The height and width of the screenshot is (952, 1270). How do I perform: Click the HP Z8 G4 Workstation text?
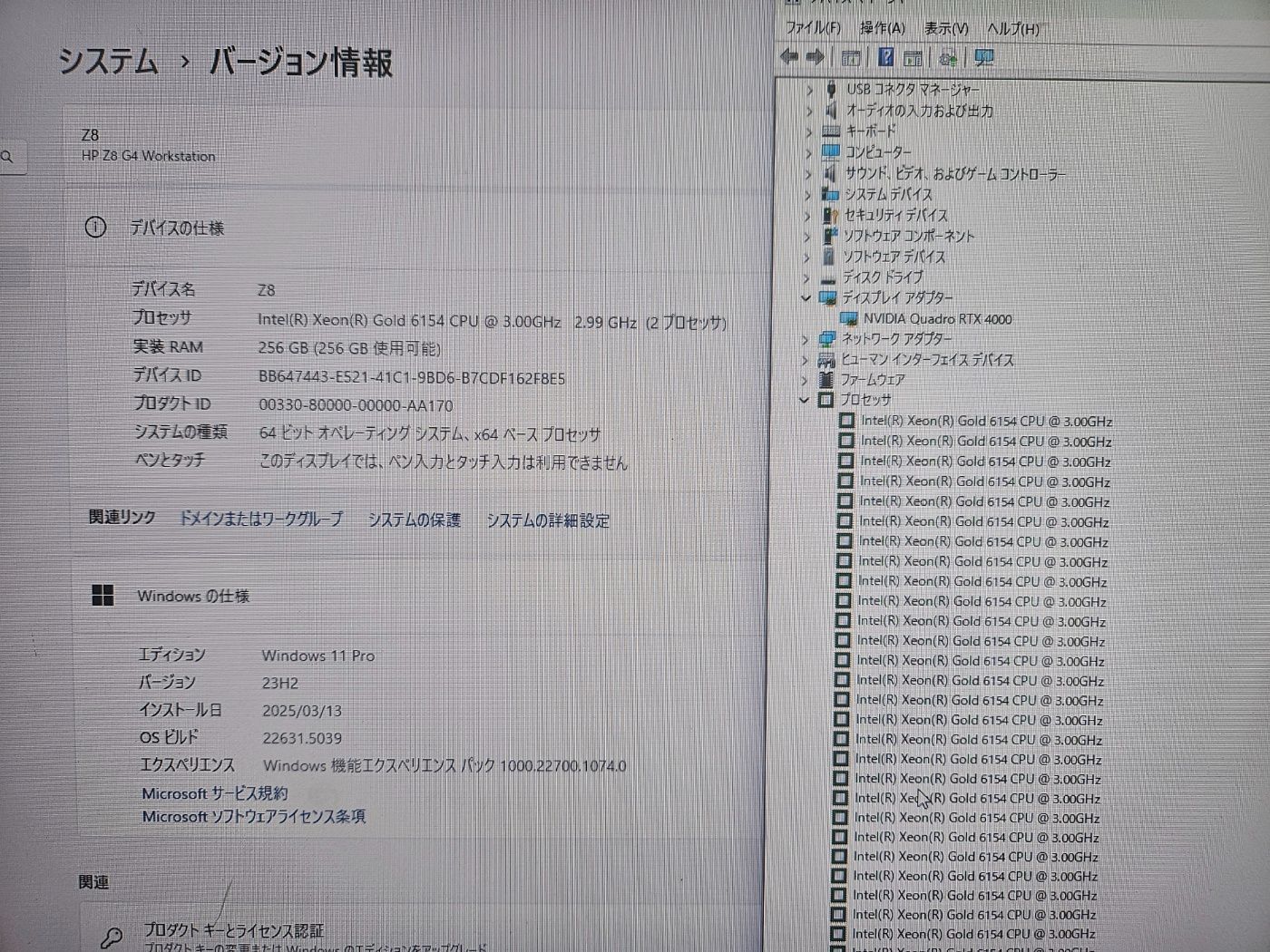[149, 156]
